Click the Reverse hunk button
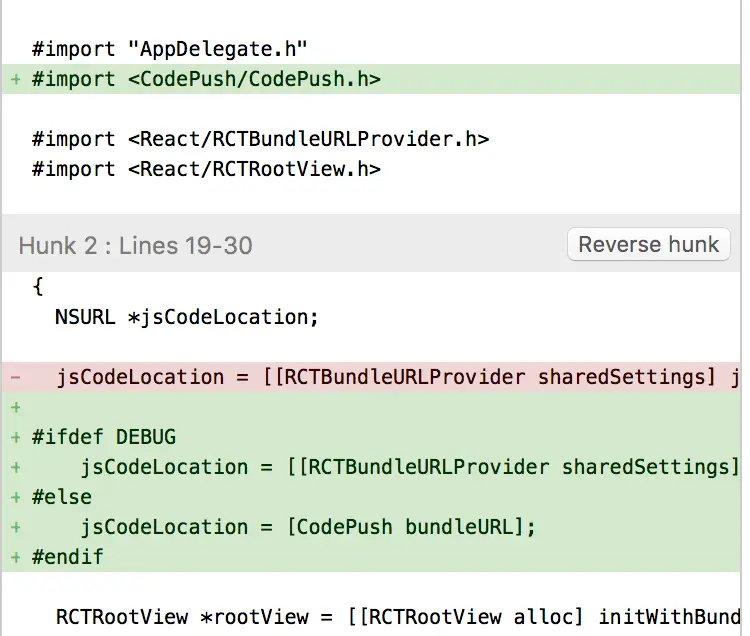Viewport: 750px width, 636px height. (x=649, y=244)
